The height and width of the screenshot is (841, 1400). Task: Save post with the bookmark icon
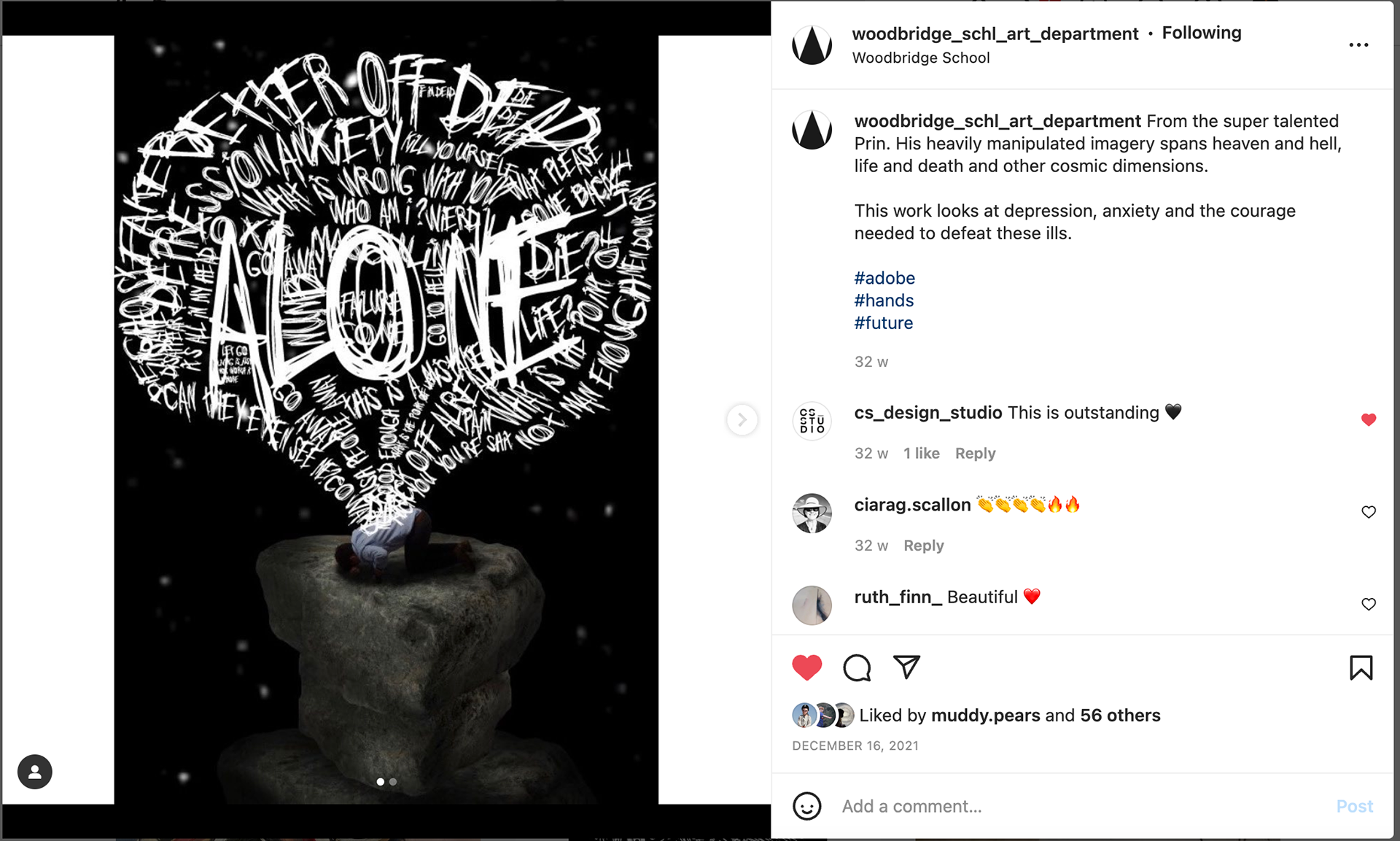(1361, 667)
